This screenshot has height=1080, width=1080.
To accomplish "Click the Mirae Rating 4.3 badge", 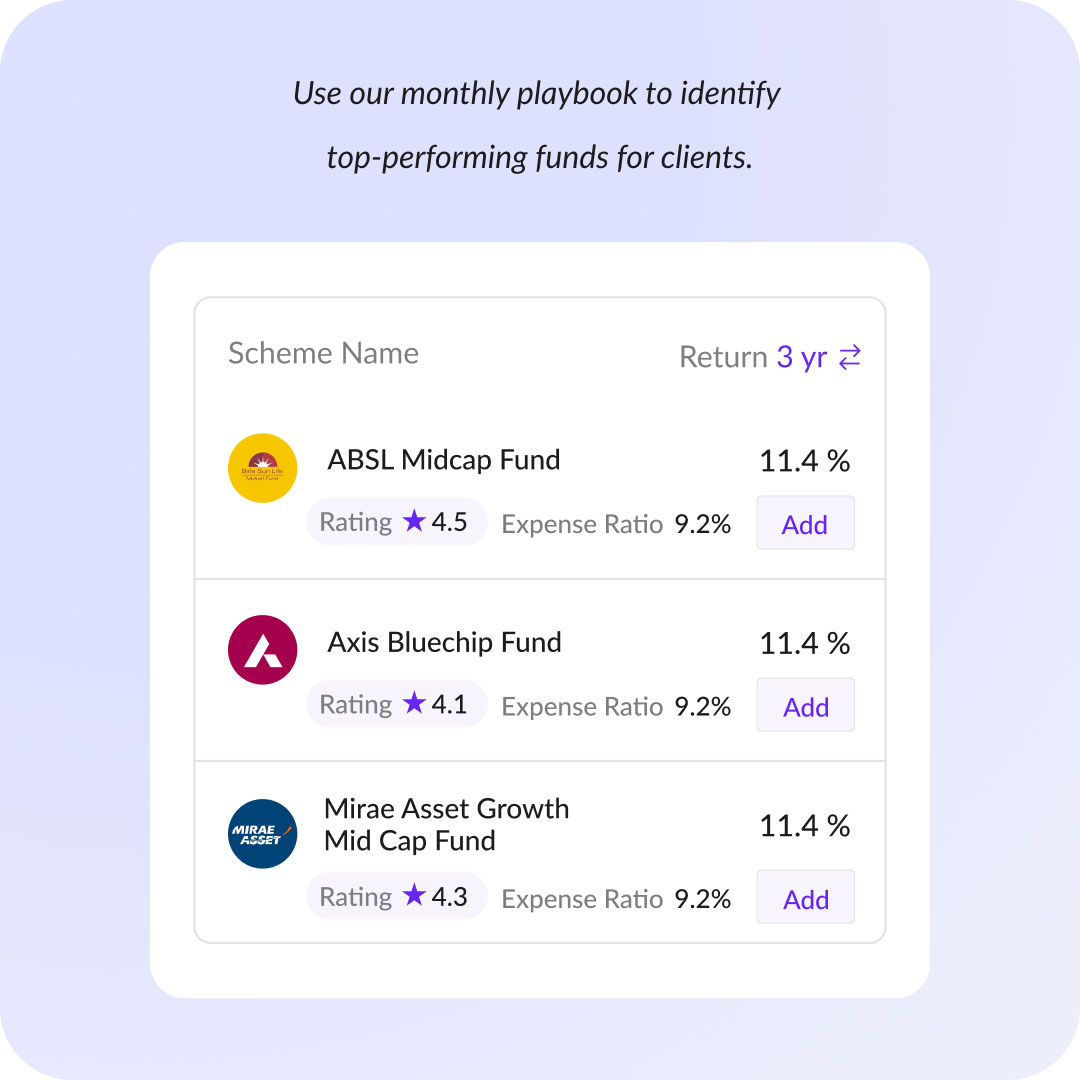I will pos(396,896).
